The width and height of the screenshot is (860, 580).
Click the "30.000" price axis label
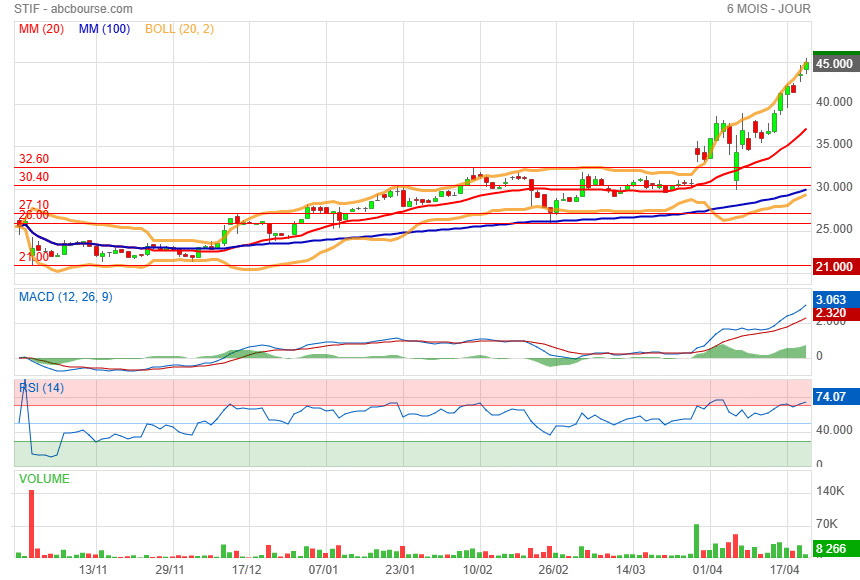(834, 187)
